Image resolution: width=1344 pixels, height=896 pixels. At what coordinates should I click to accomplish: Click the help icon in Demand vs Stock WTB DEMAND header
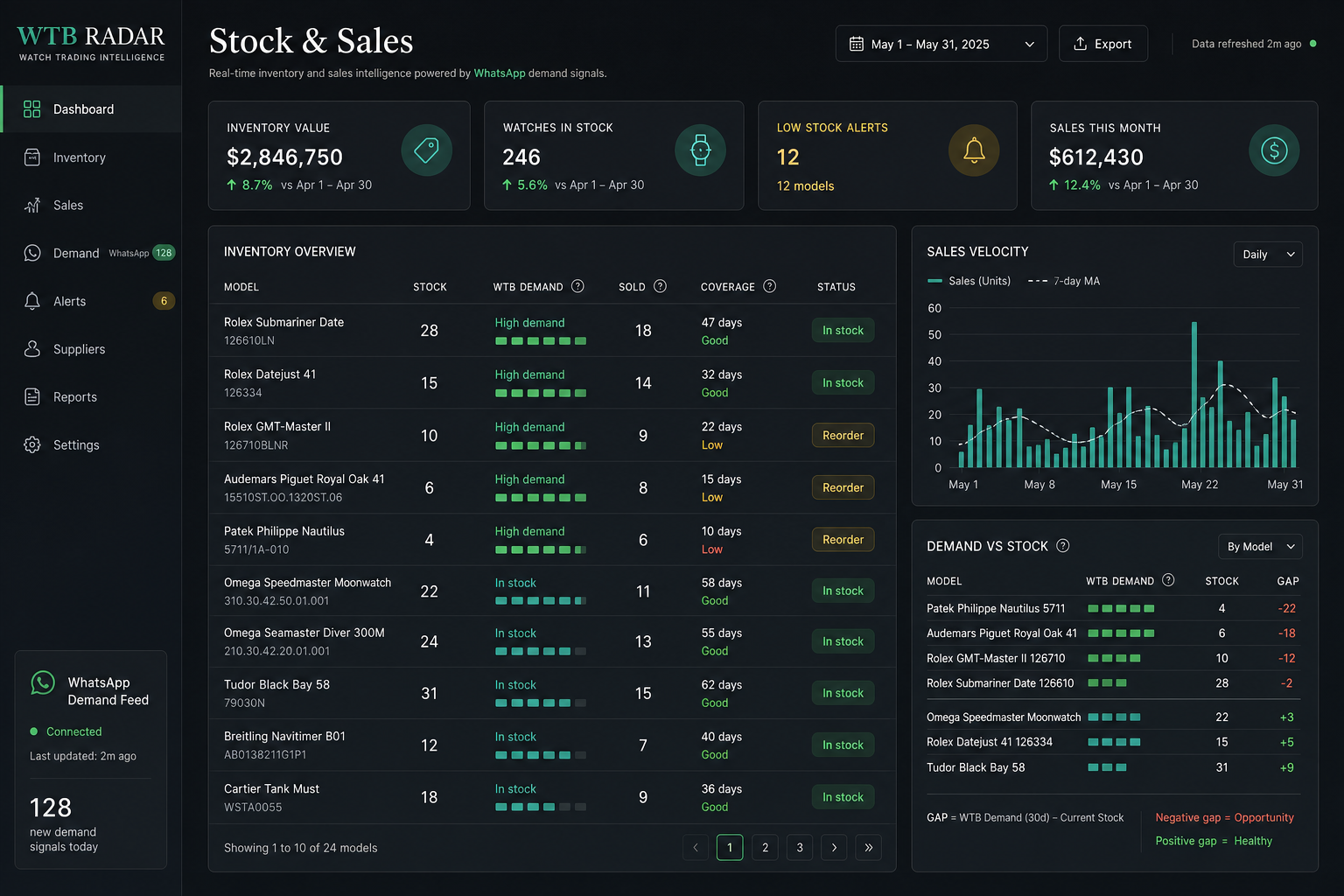coord(1168,580)
